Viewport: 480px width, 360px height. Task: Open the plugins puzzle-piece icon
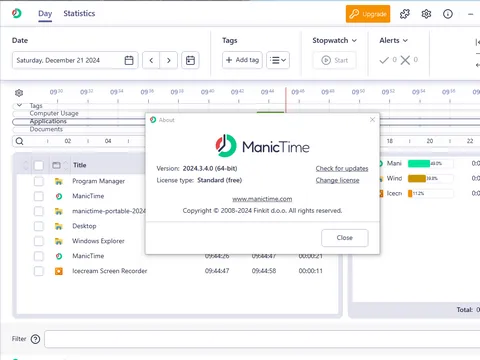click(405, 14)
